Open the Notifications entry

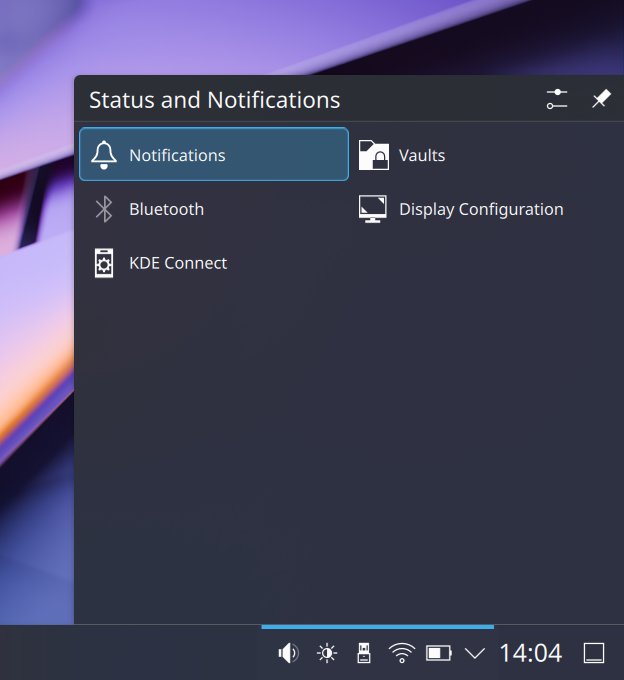[x=214, y=154]
